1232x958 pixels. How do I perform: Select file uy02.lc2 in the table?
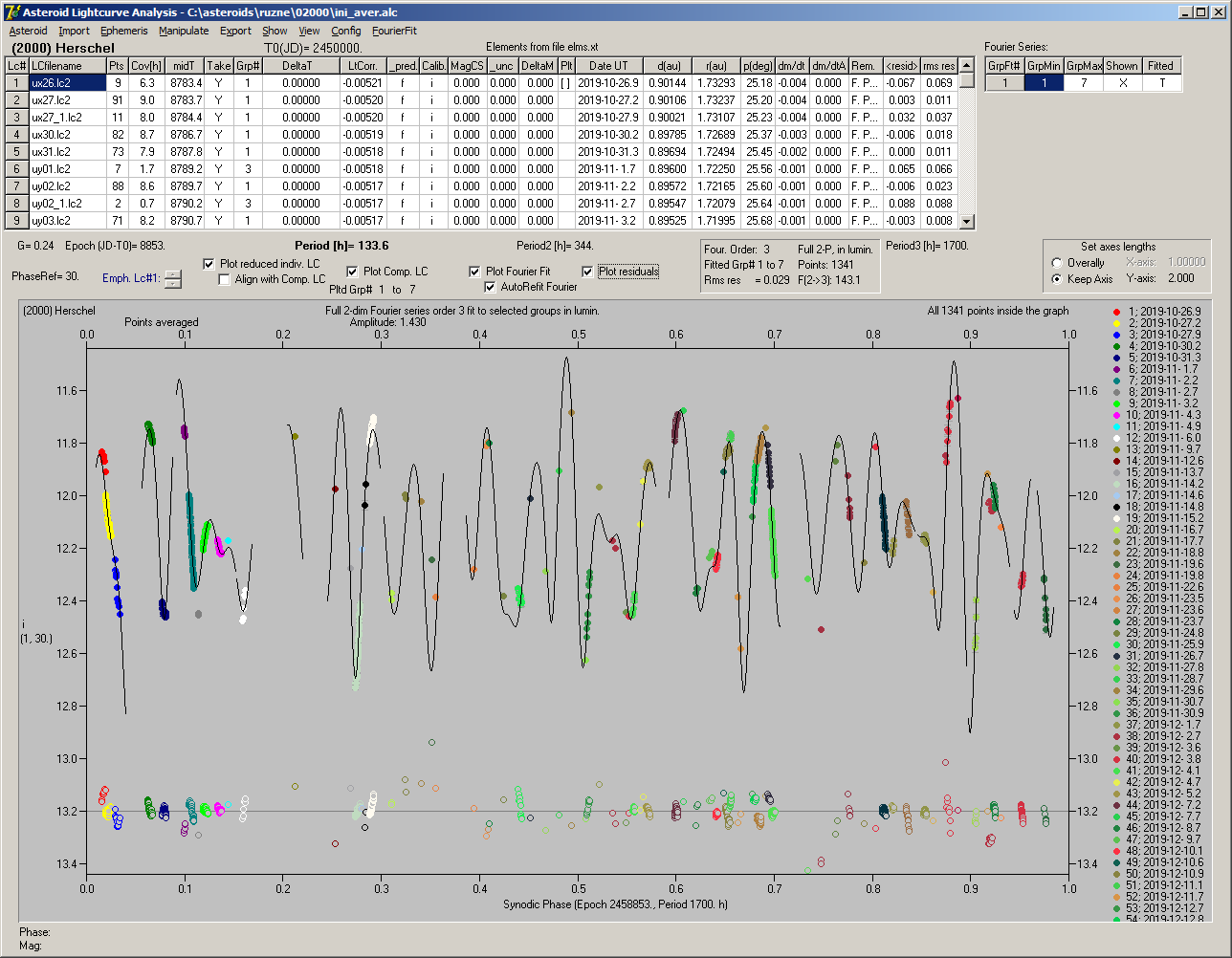[x=66, y=186]
